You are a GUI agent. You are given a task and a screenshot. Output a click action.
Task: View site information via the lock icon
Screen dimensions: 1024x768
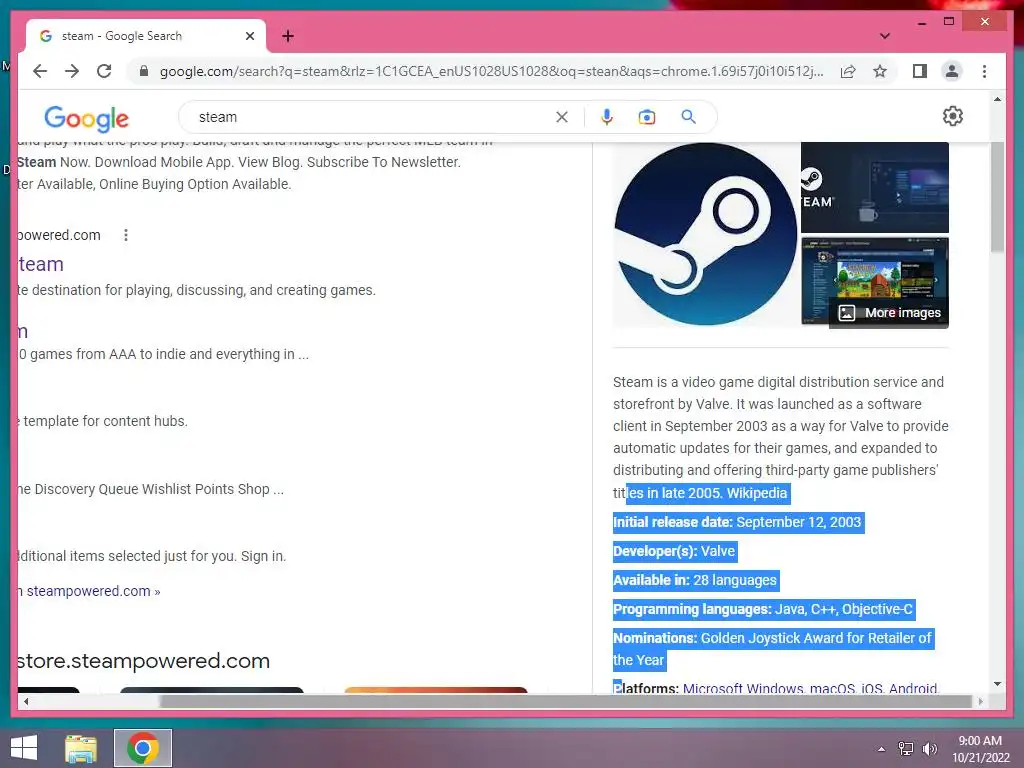[144, 71]
